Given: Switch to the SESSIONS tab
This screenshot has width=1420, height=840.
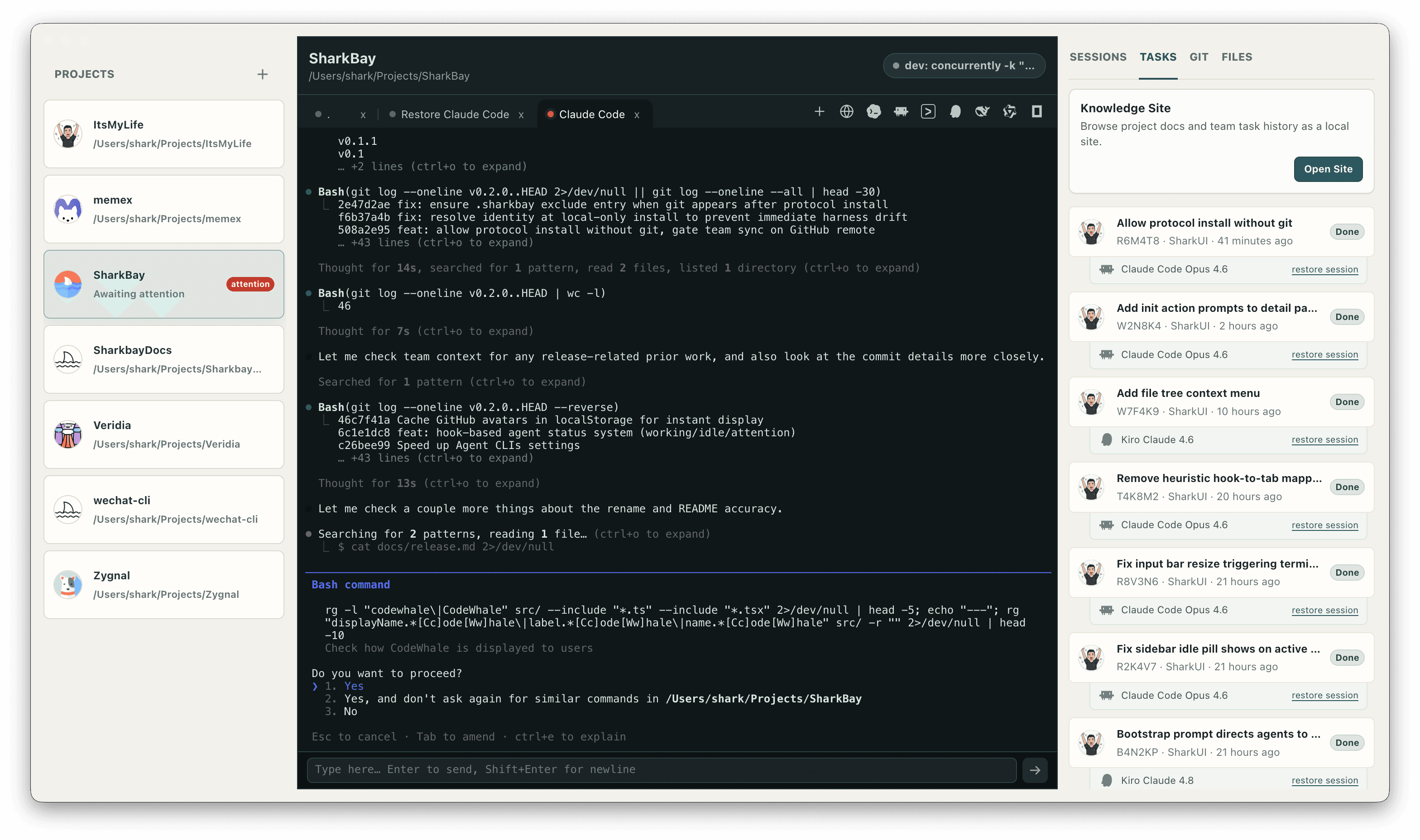Looking at the screenshot, I should pyautogui.click(x=1097, y=57).
